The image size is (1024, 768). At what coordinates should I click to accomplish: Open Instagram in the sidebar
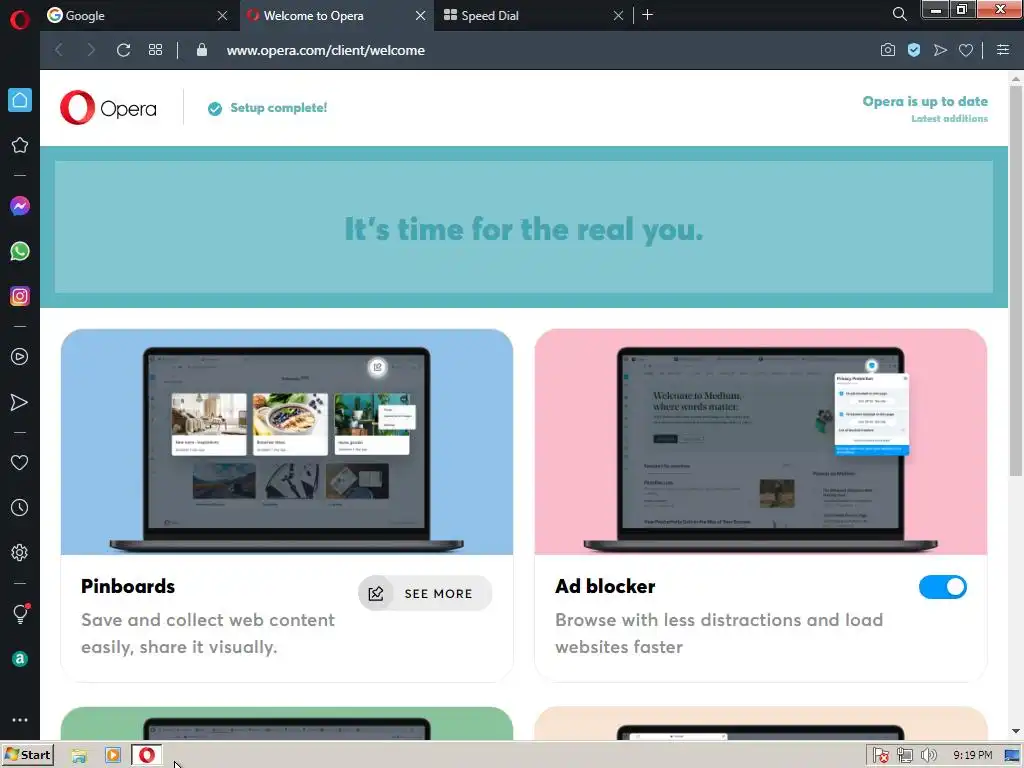[20, 296]
